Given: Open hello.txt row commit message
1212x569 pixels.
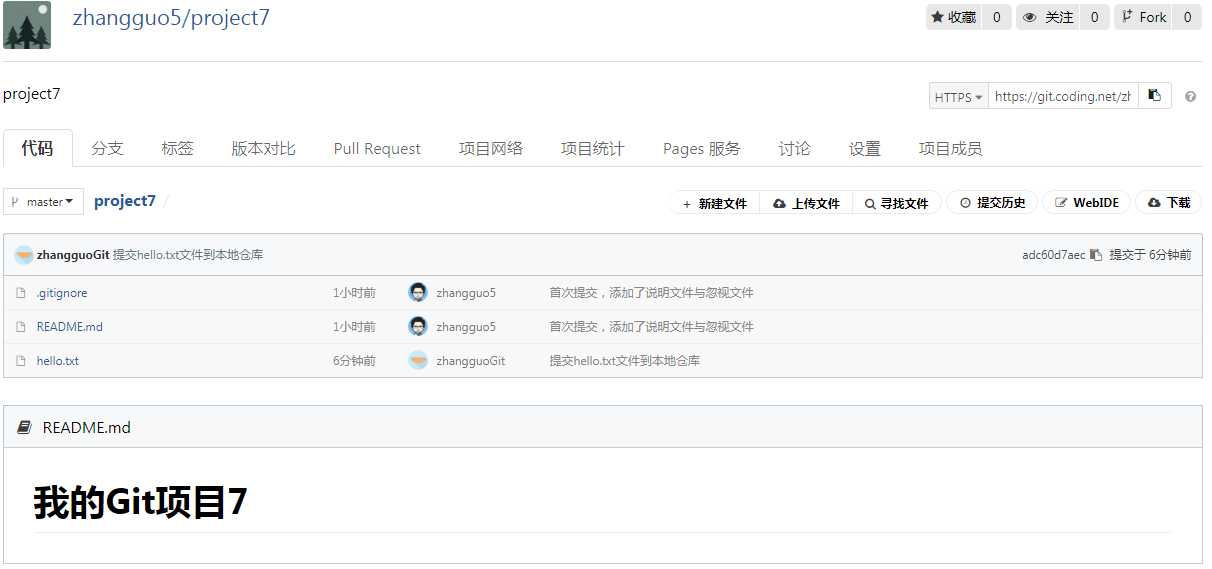Looking at the screenshot, I should click(625, 361).
